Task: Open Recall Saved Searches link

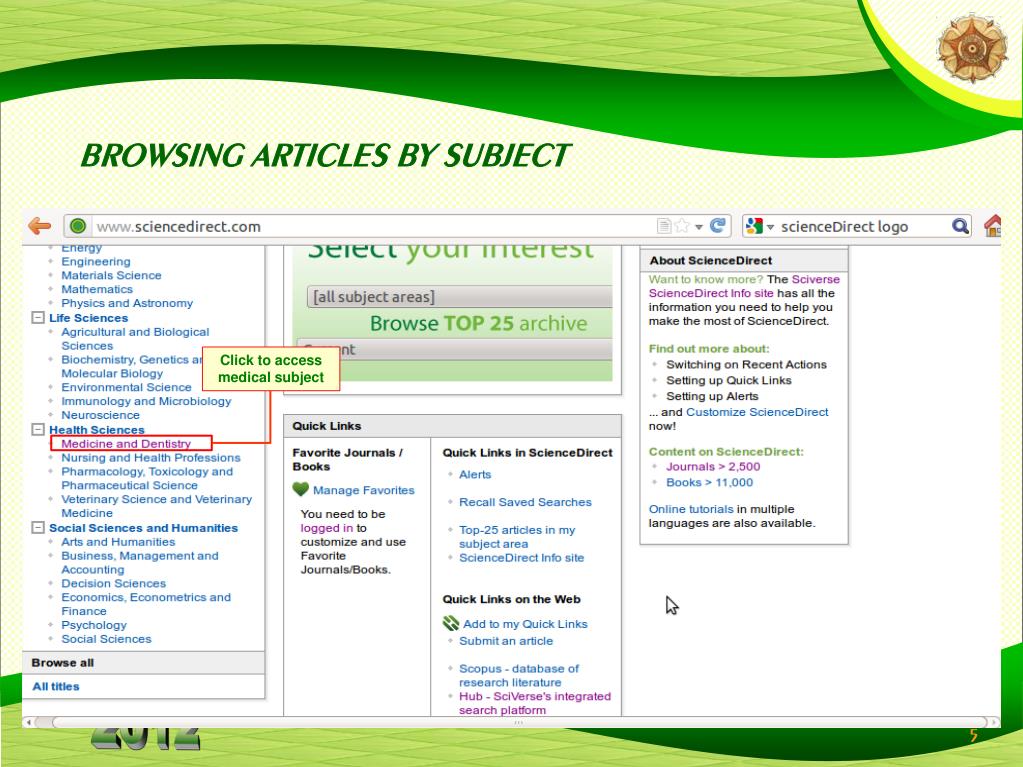Action: [x=525, y=502]
